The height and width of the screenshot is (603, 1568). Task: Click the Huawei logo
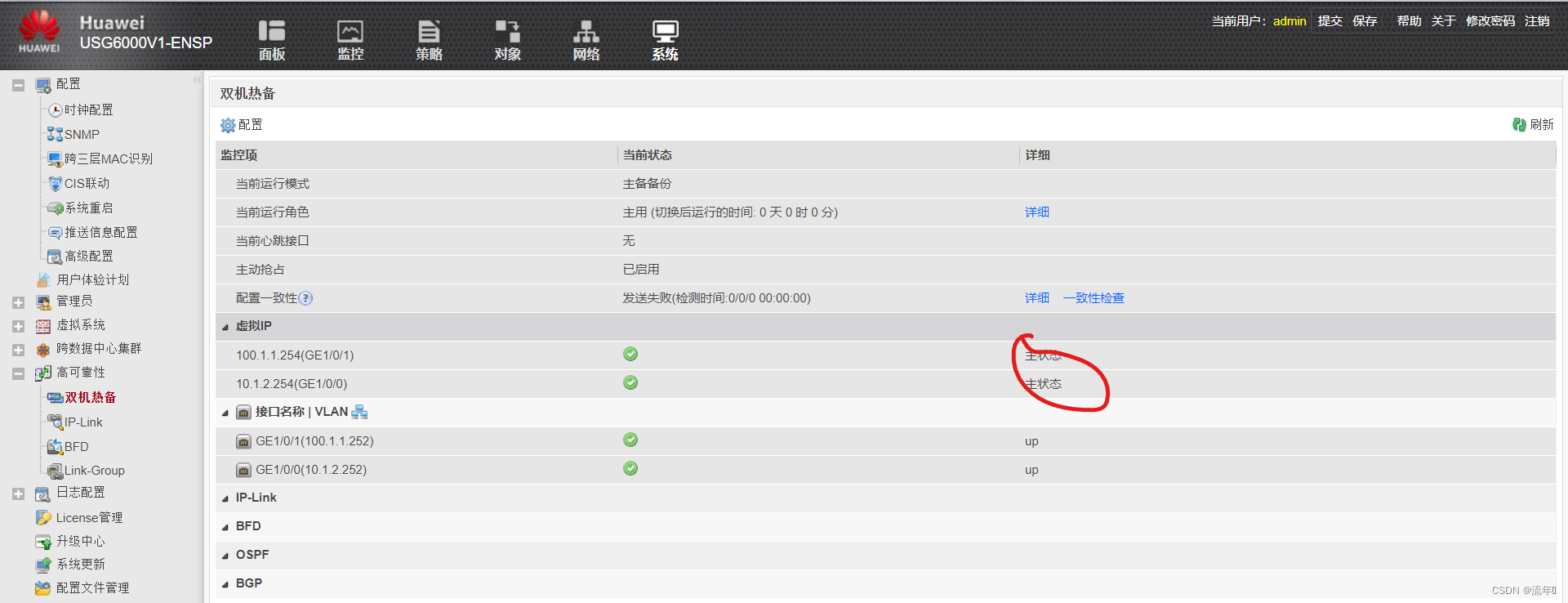click(x=39, y=31)
